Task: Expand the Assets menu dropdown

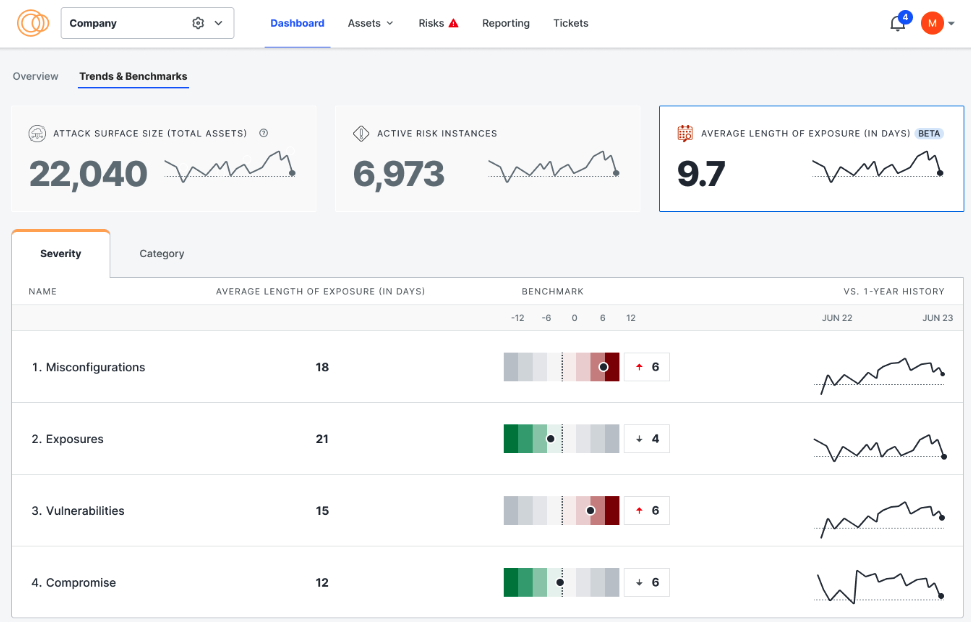Action: click(x=370, y=23)
